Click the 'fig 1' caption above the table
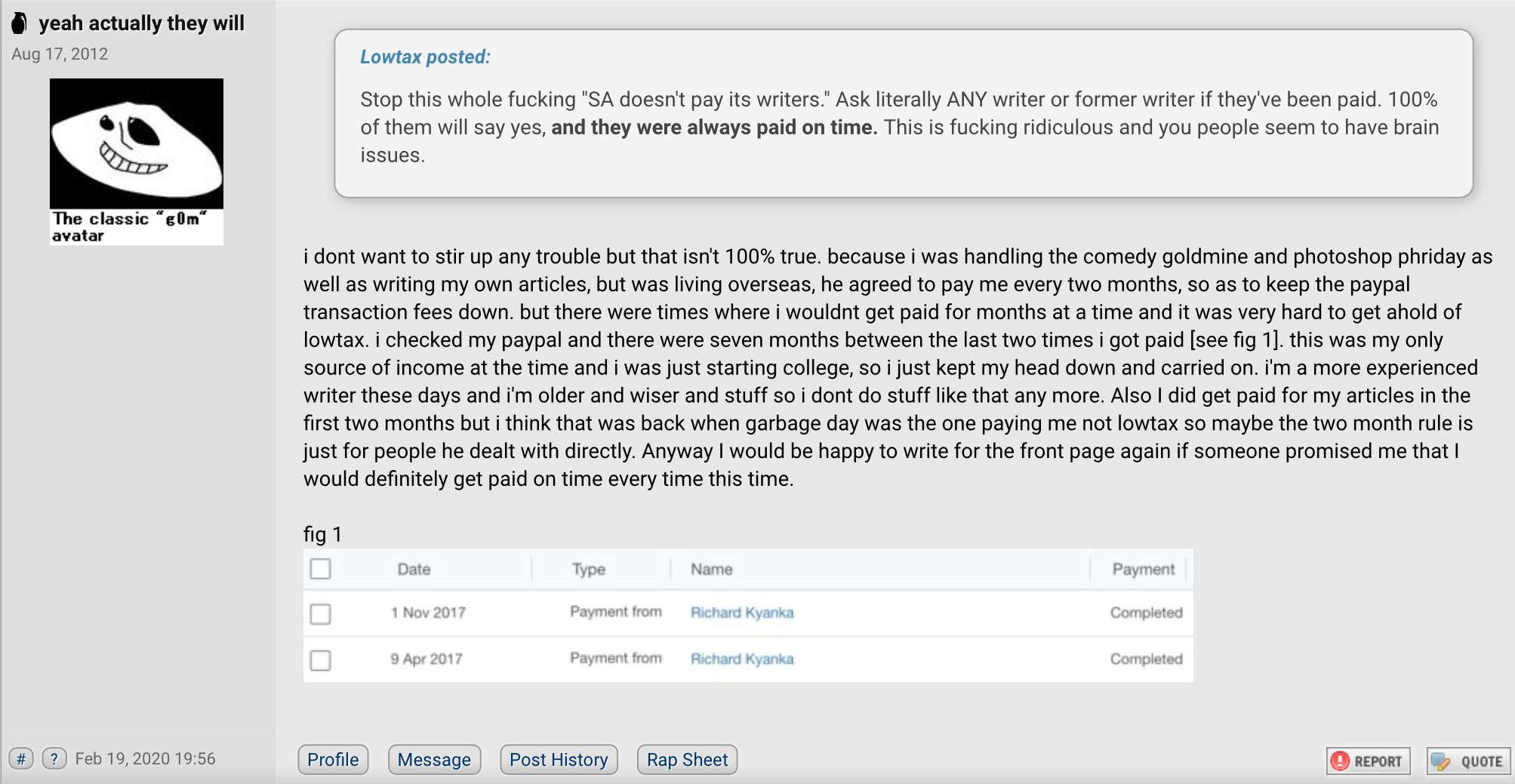The image size is (1515, 784). [x=322, y=534]
